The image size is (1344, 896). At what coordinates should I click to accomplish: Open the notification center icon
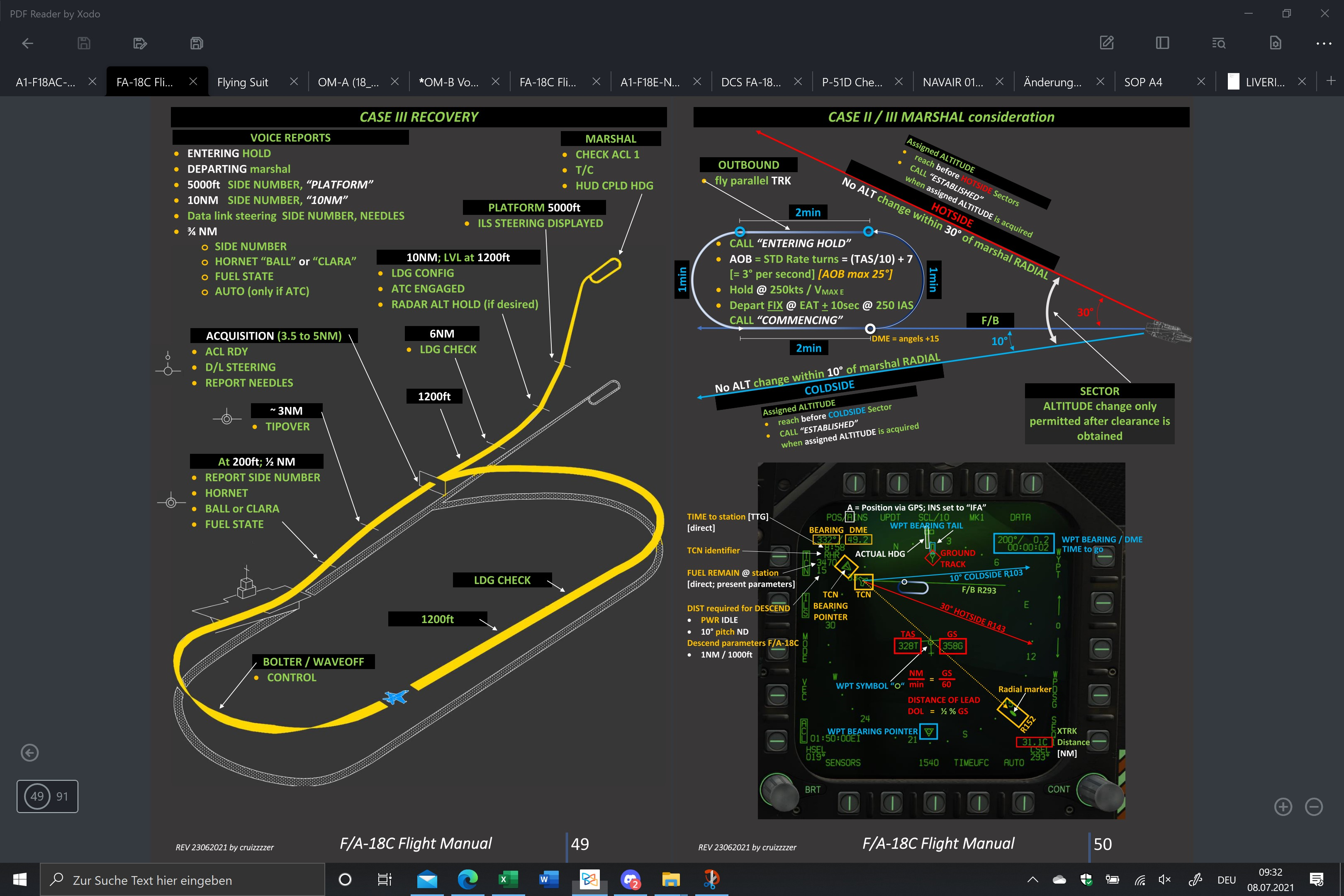(x=1317, y=880)
